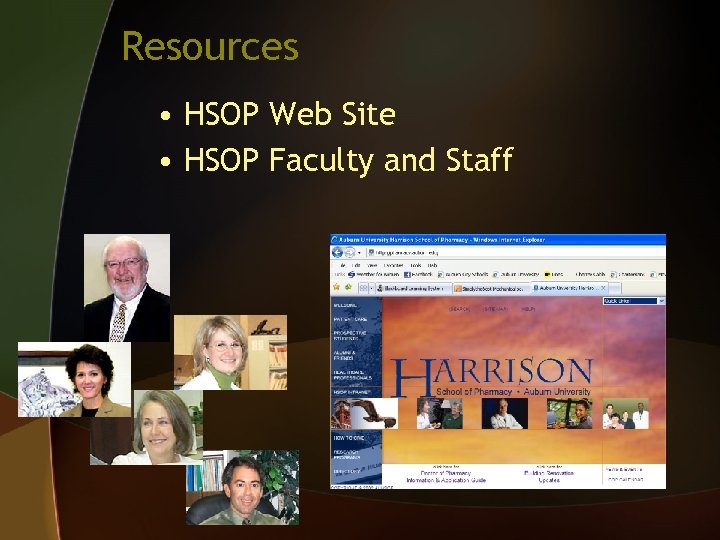Click the browser Back arrow button
Viewport: 720px width, 540px height.
tap(338, 252)
